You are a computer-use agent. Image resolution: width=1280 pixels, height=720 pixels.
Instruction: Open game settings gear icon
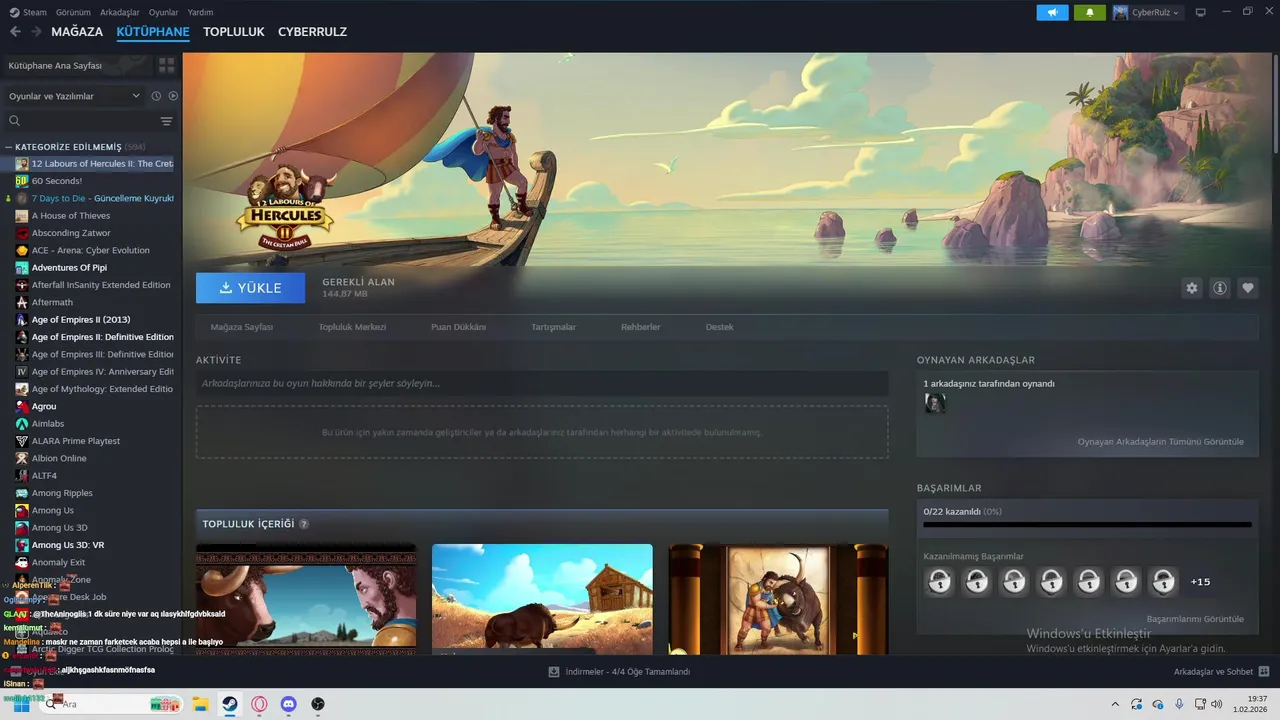[x=1191, y=288]
